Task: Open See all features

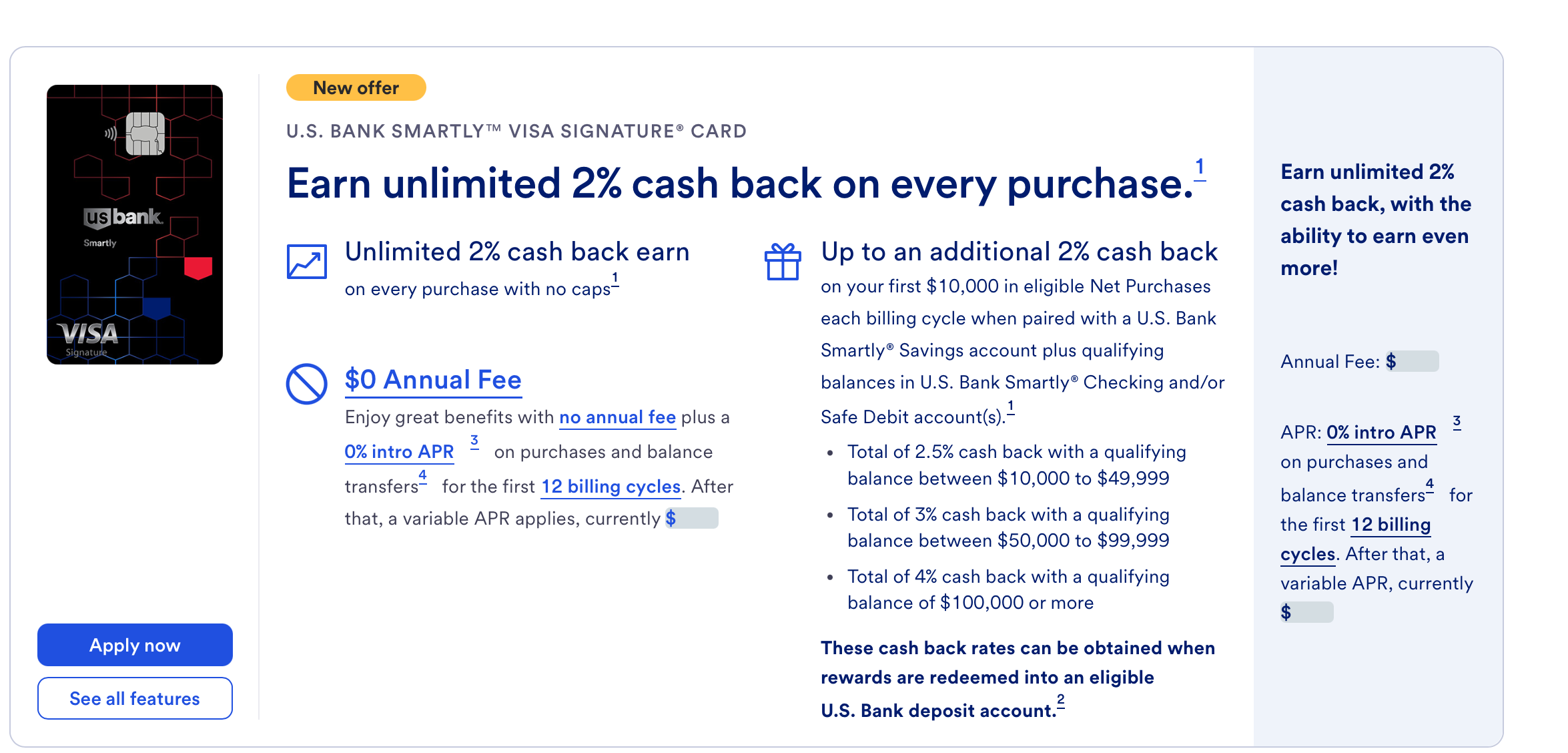Action: coord(135,698)
